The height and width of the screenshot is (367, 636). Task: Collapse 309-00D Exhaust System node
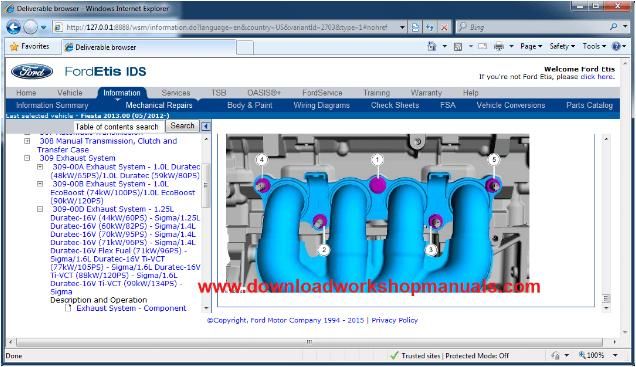tap(40, 209)
